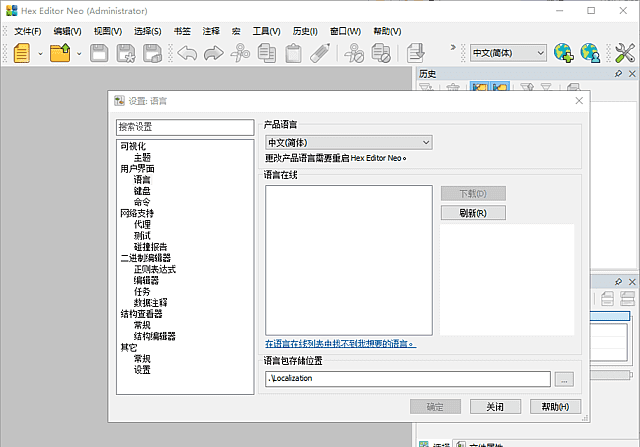Click the globe with plus icon

point(564,53)
